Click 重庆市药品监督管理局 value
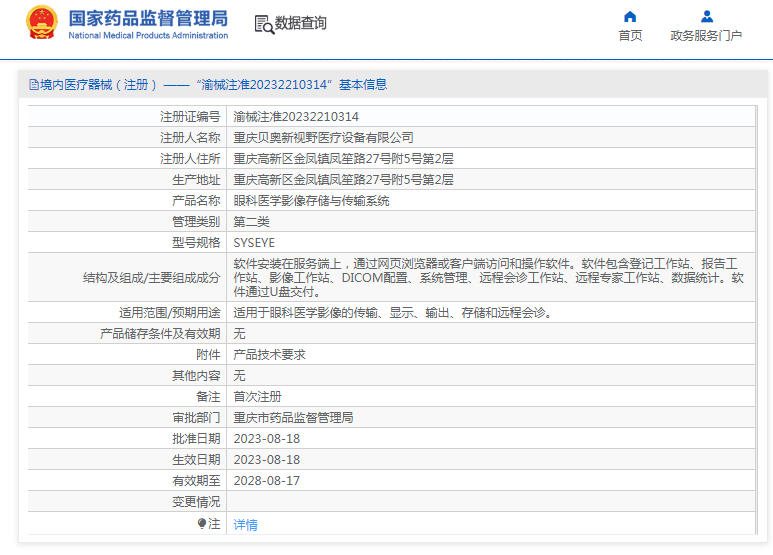The width and height of the screenshot is (773, 555). tap(293, 418)
